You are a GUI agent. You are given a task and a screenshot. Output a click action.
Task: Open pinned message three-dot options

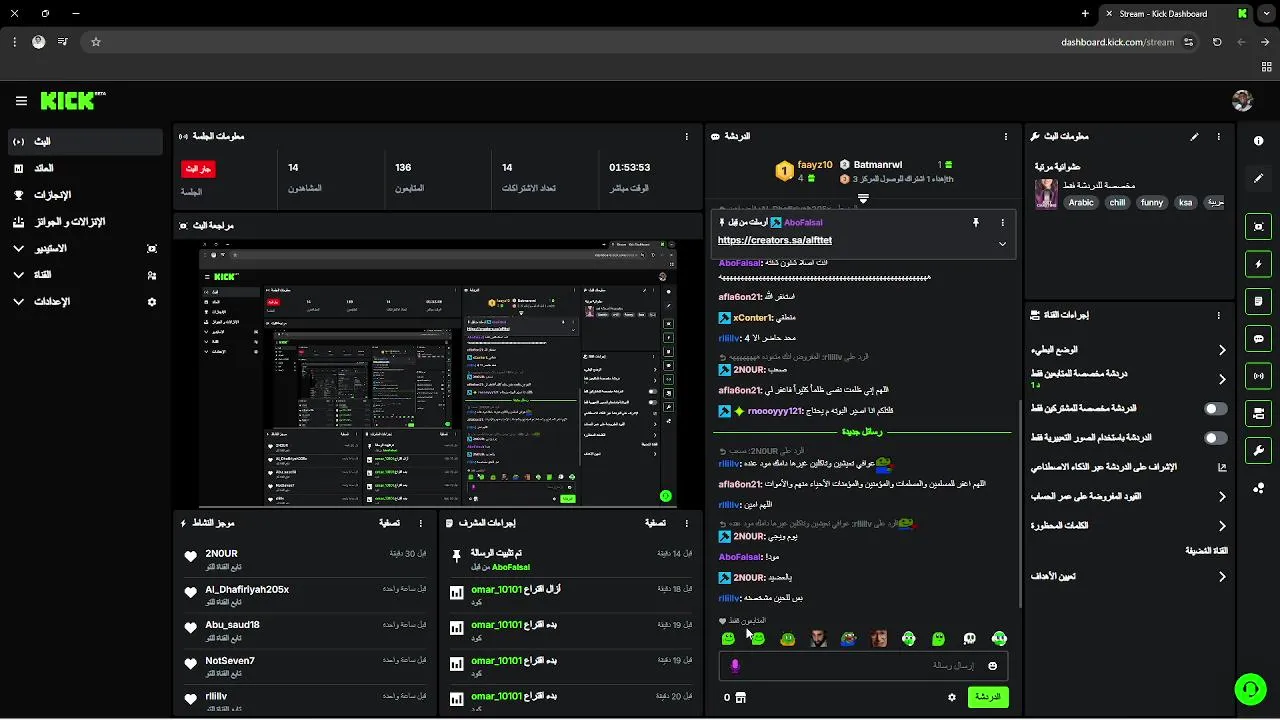tap(1002, 222)
